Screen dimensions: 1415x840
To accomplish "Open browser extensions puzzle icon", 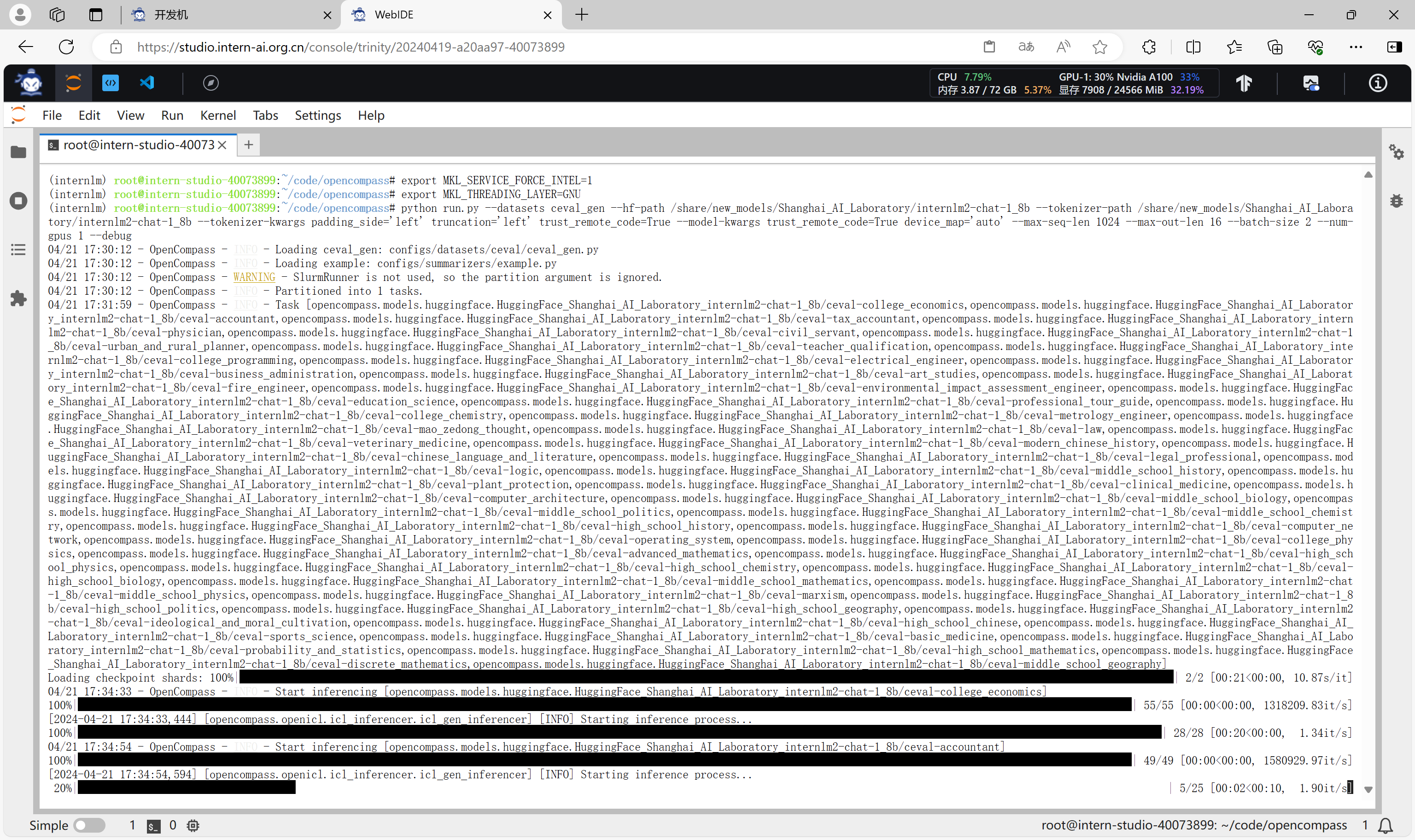I will click(1149, 47).
